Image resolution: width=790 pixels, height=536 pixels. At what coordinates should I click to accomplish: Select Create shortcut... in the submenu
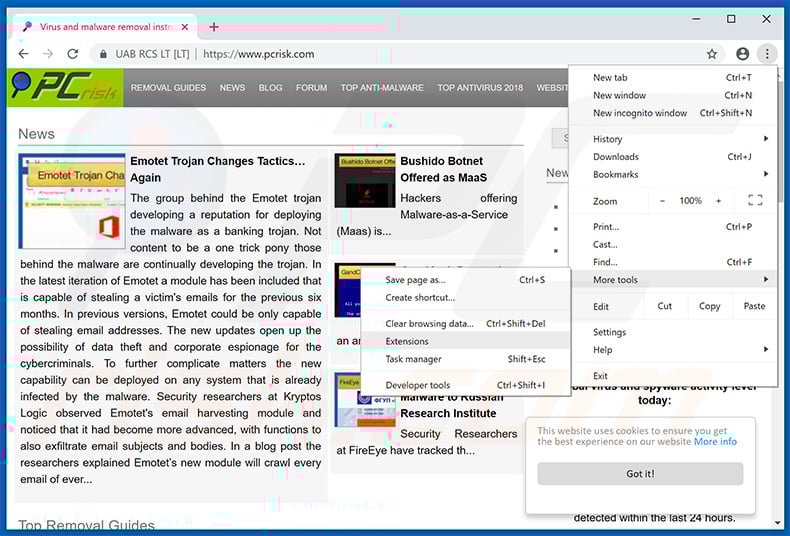[466, 297]
